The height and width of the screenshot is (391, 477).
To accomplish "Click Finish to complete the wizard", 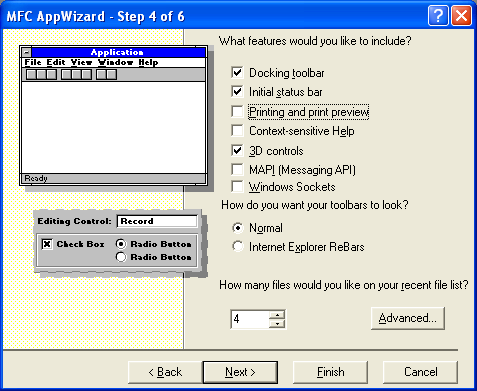I will 330,372.
